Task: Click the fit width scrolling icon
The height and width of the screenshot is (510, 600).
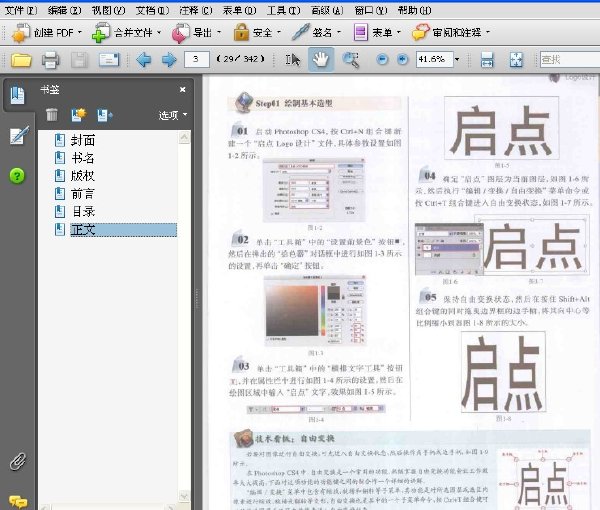Action: 487,60
